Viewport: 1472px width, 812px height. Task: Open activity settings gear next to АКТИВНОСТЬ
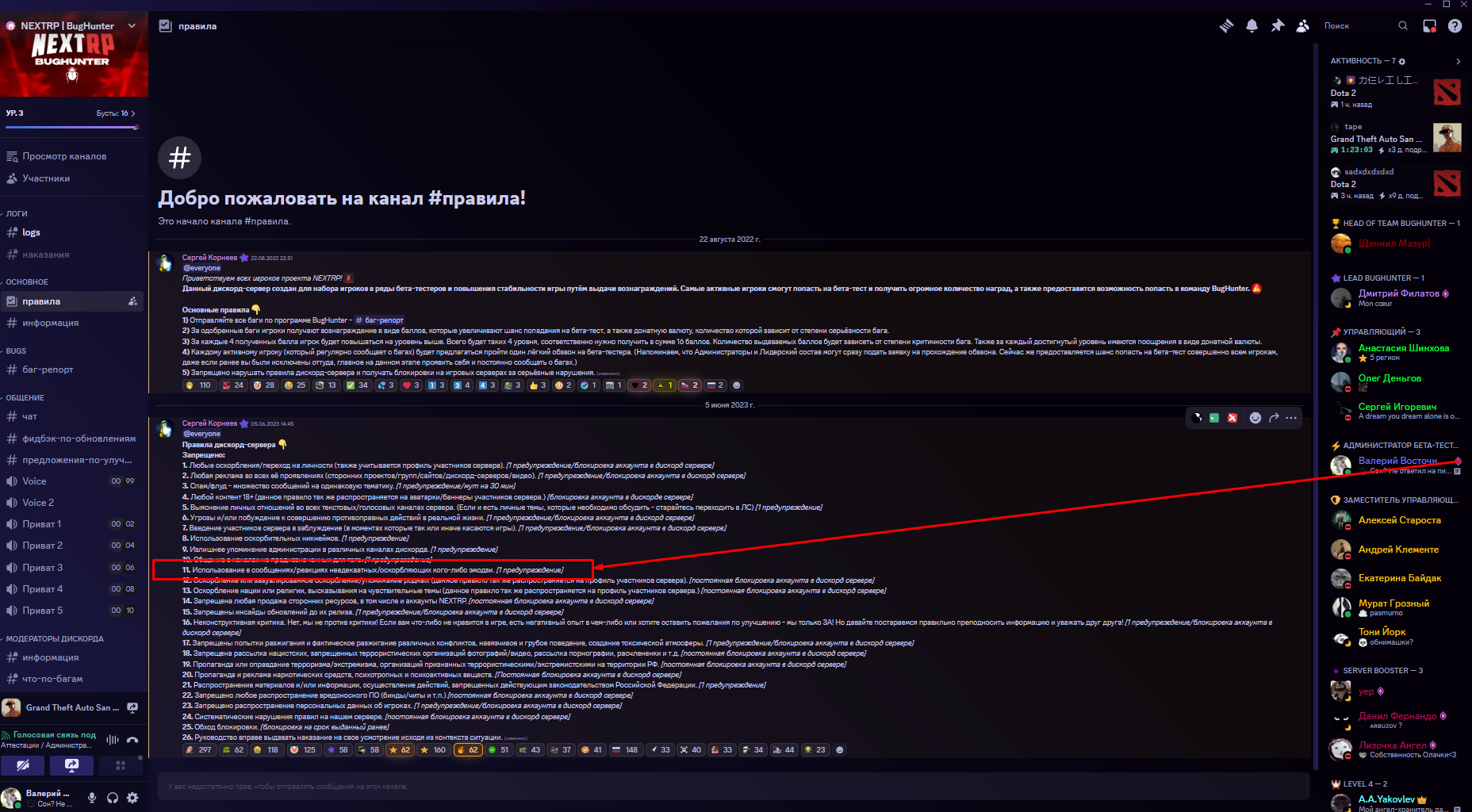1401,61
